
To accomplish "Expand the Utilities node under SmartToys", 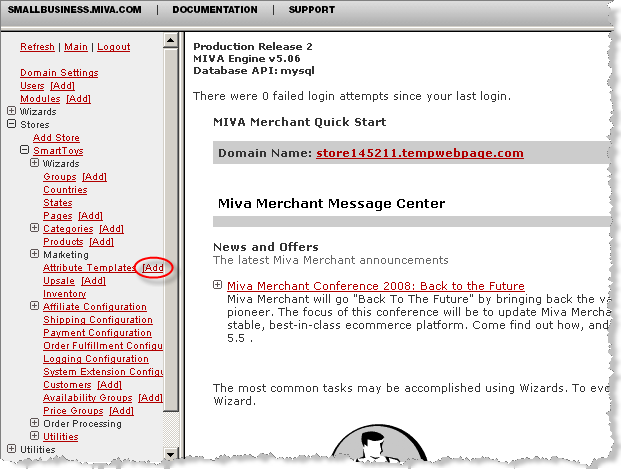I will [x=34, y=436].
